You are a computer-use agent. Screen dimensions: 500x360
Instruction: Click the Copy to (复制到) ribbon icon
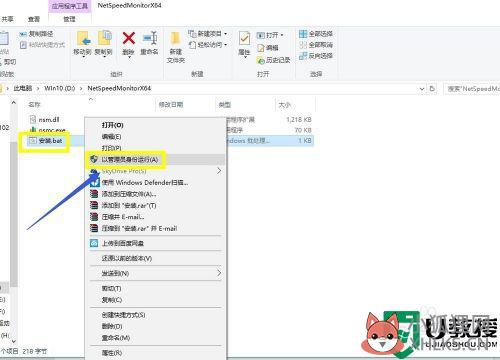[x=104, y=38]
